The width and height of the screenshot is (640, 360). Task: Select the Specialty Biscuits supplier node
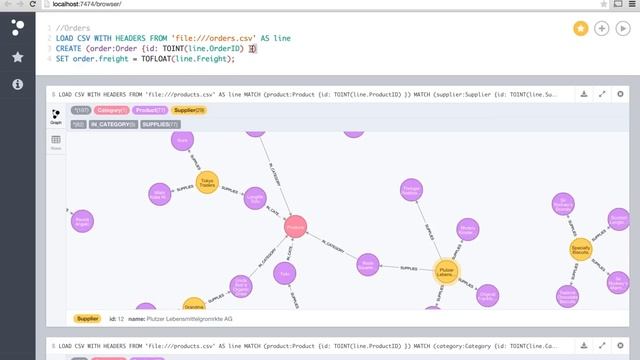point(580,249)
